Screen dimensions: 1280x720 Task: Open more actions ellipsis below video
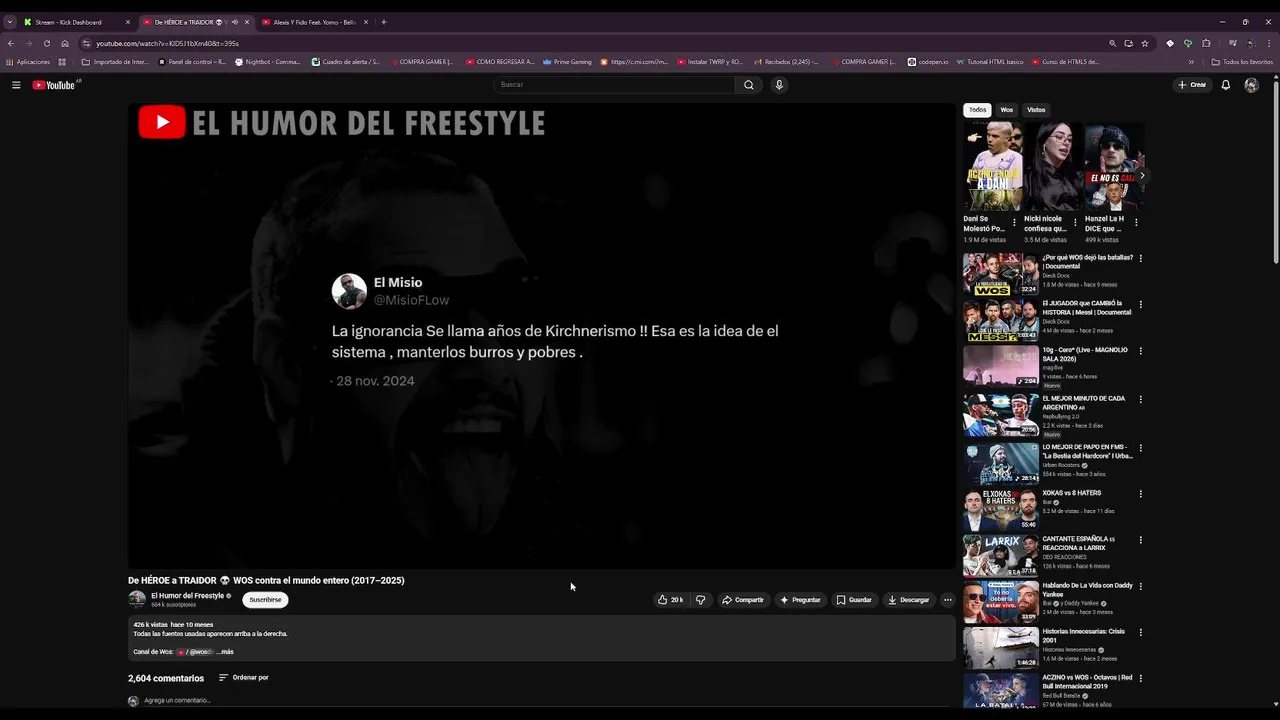[948, 600]
